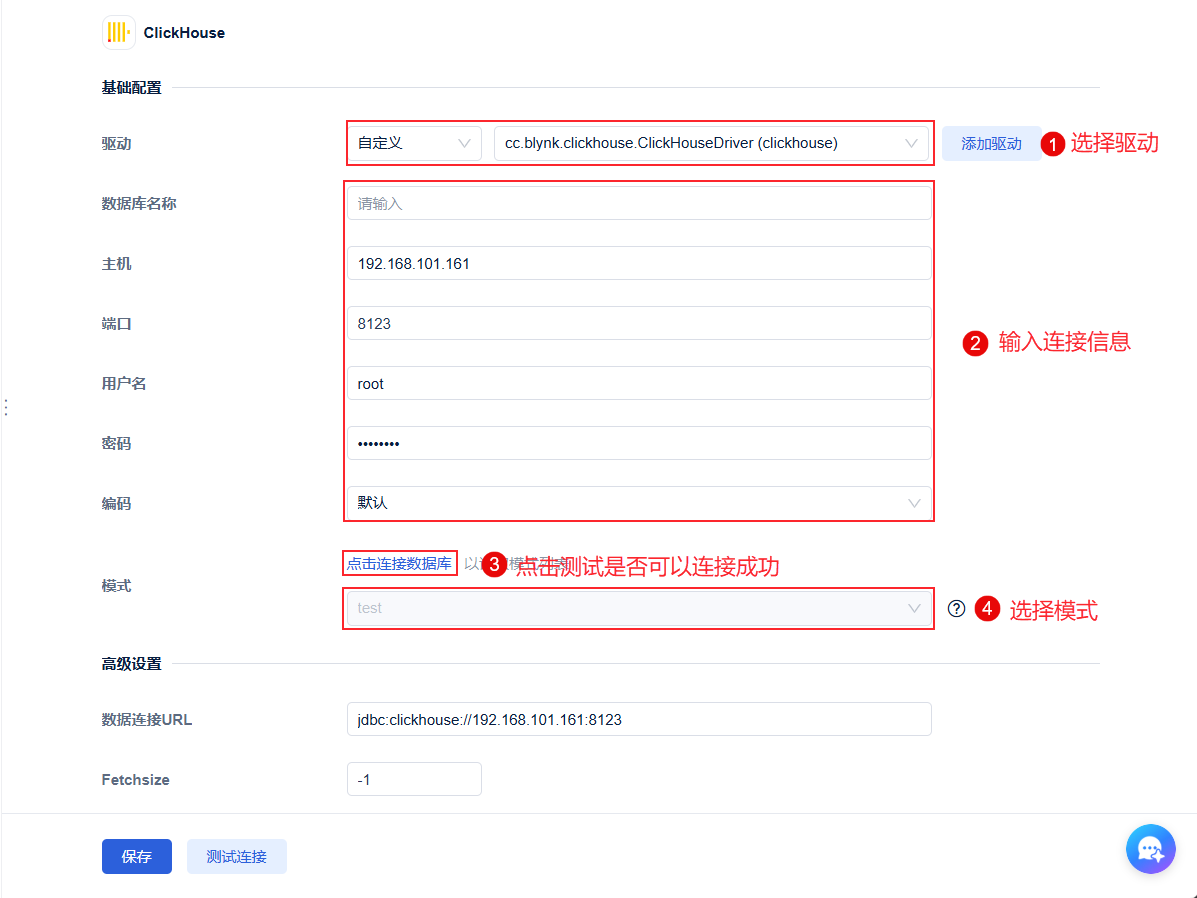The image size is (1197, 898).
Task: Open the chat assistant bubble icon
Action: coord(1150,848)
